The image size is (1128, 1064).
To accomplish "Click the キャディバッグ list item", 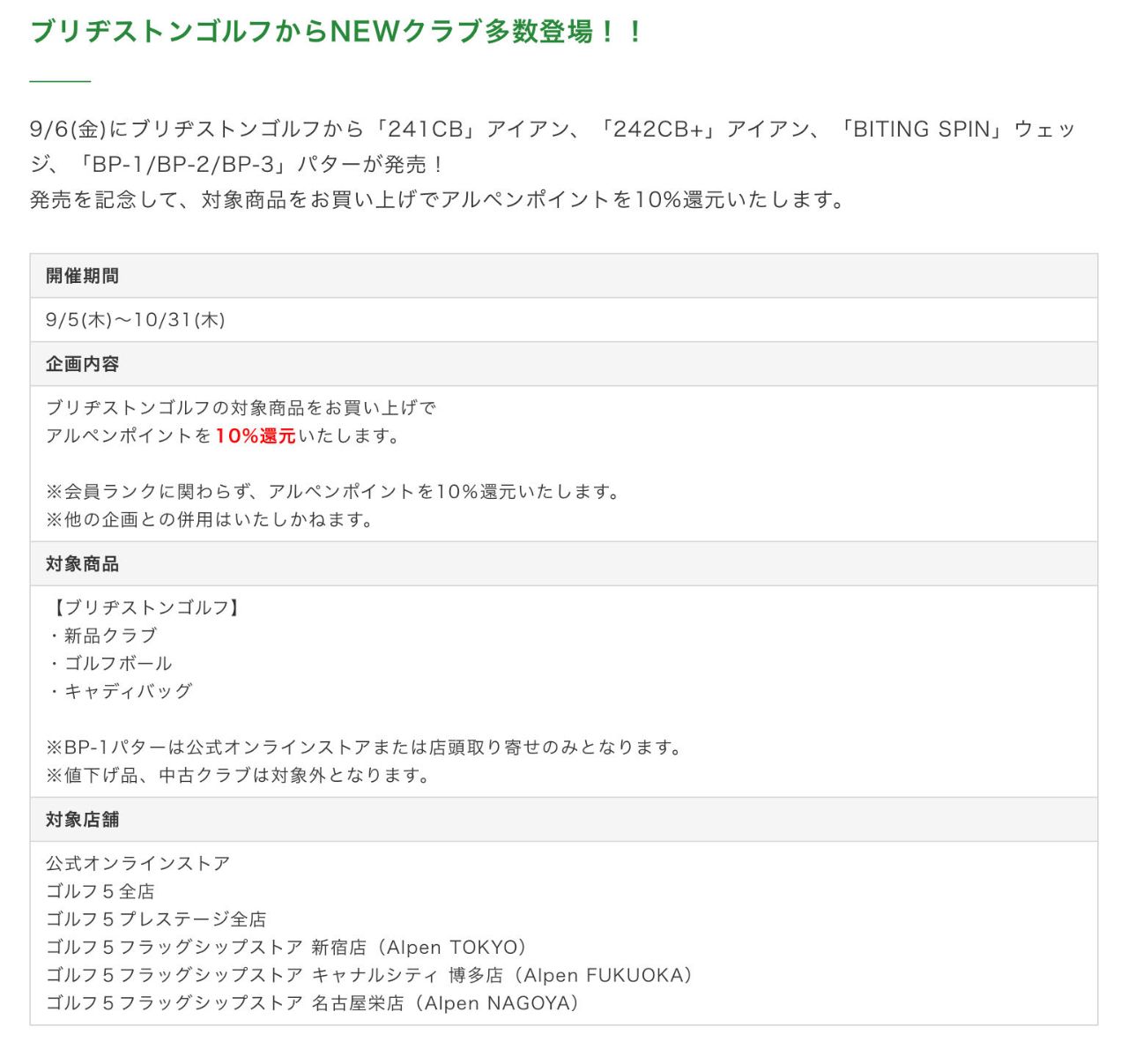I will [127, 691].
